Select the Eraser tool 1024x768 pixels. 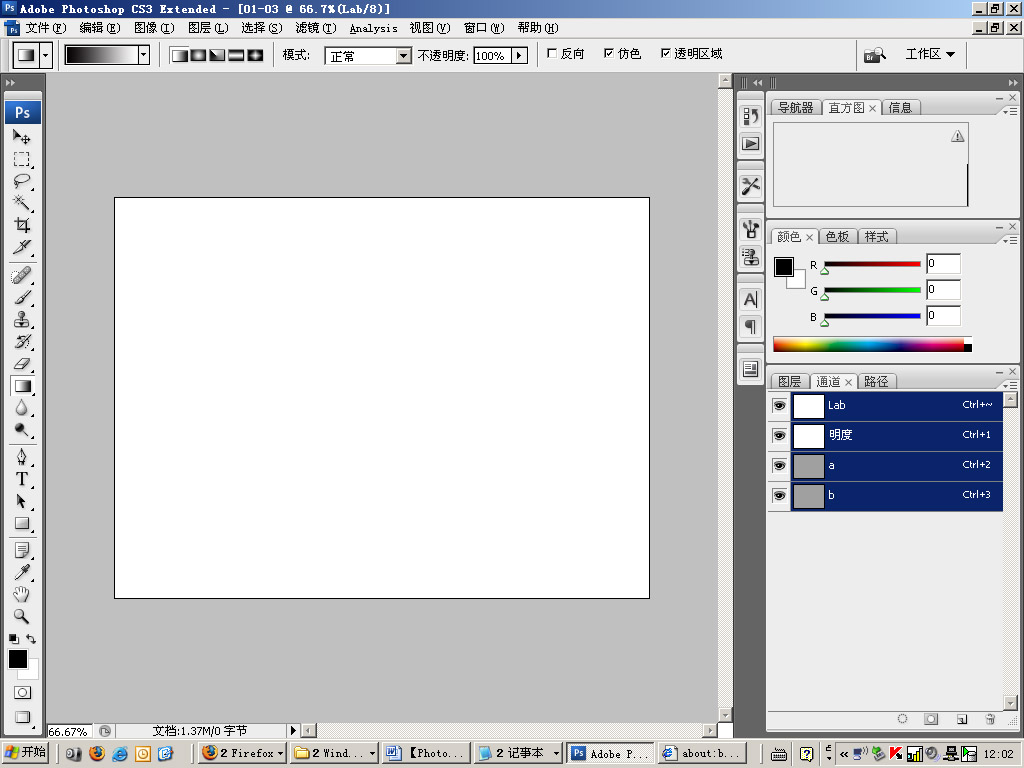22,364
